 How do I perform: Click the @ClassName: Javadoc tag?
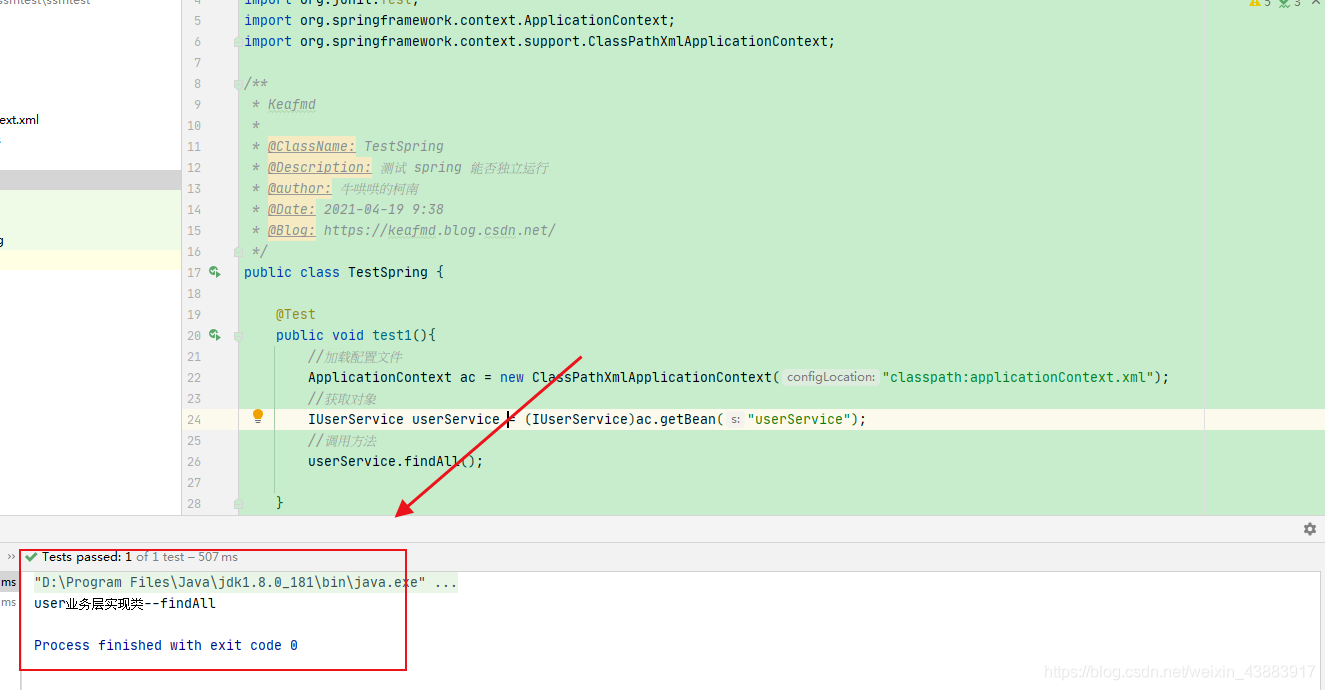(x=311, y=146)
